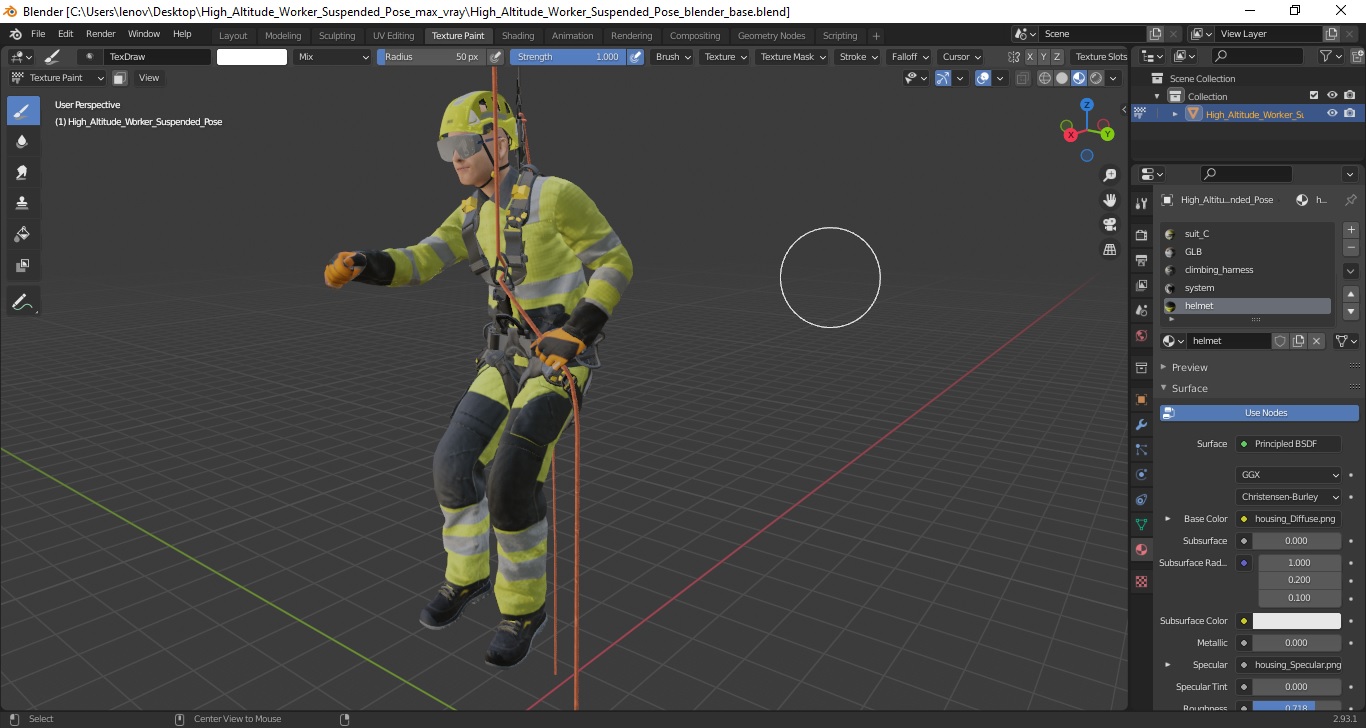Hide High_Altitude_Worker object eye icon
This screenshot has width=1366, height=728.
(x=1332, y=114)
